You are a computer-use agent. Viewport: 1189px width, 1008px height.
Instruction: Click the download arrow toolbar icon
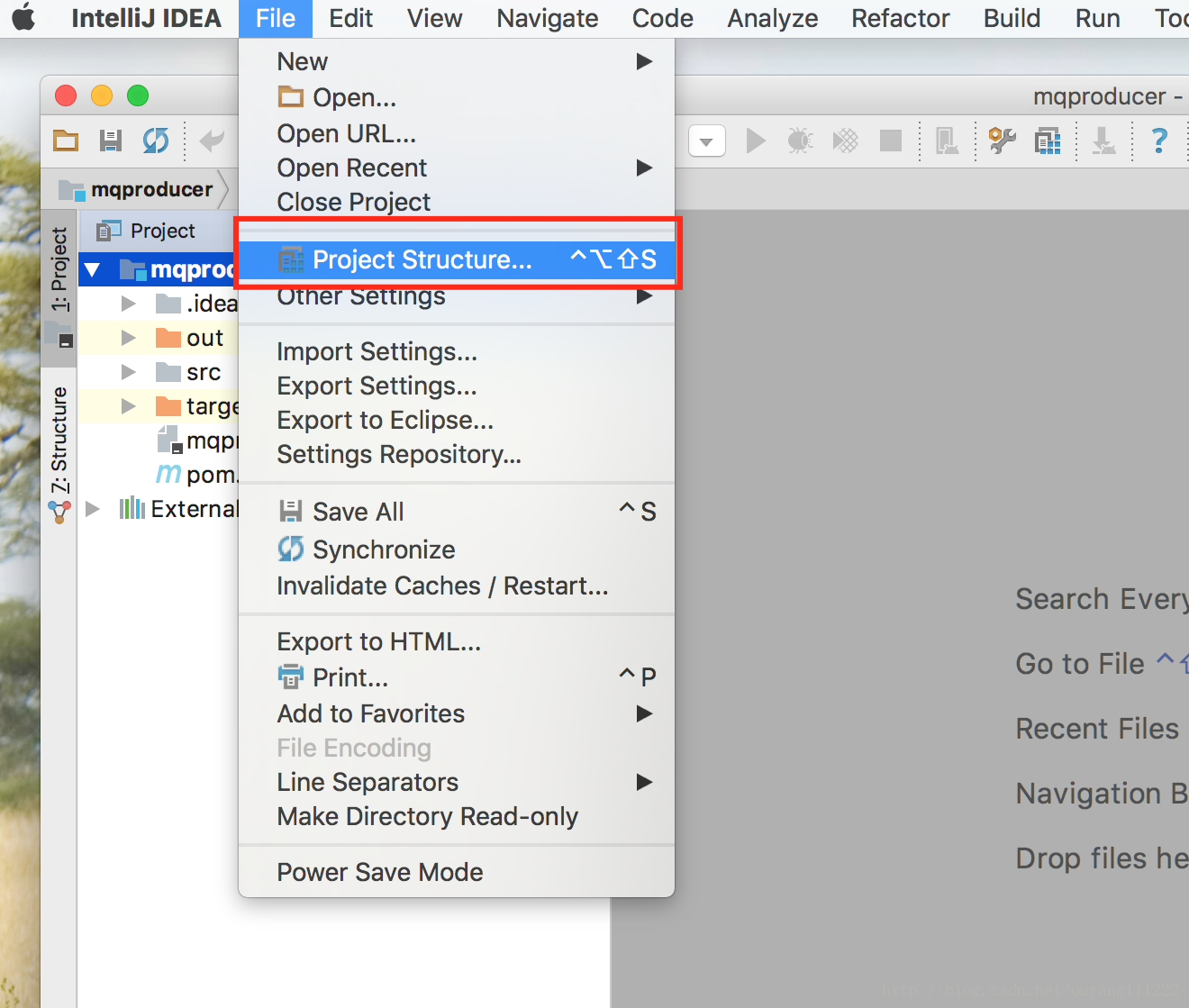pyautogui.click(x=1103, y=141)
